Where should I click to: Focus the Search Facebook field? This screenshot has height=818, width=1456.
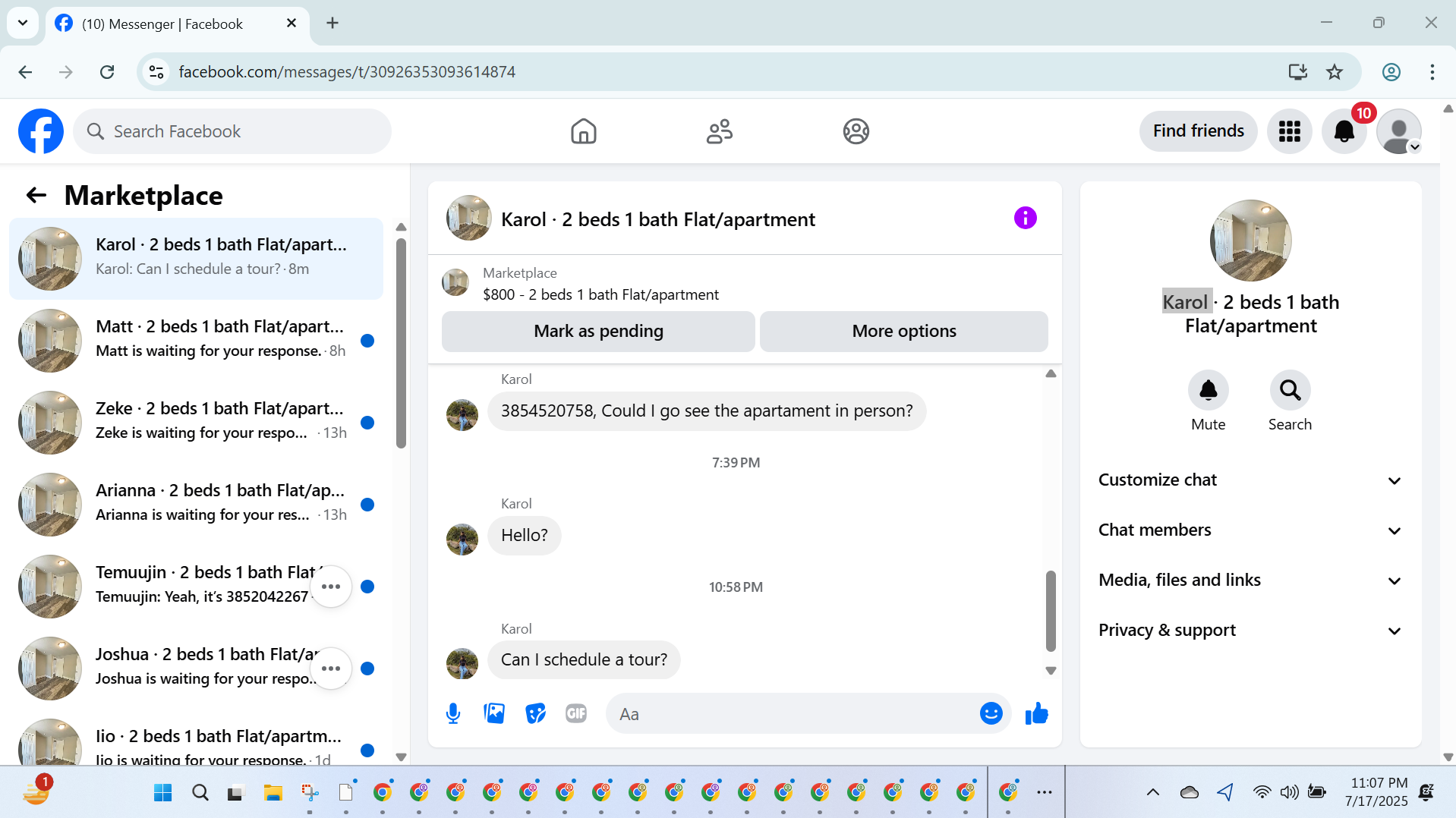(x=232, y=131)
